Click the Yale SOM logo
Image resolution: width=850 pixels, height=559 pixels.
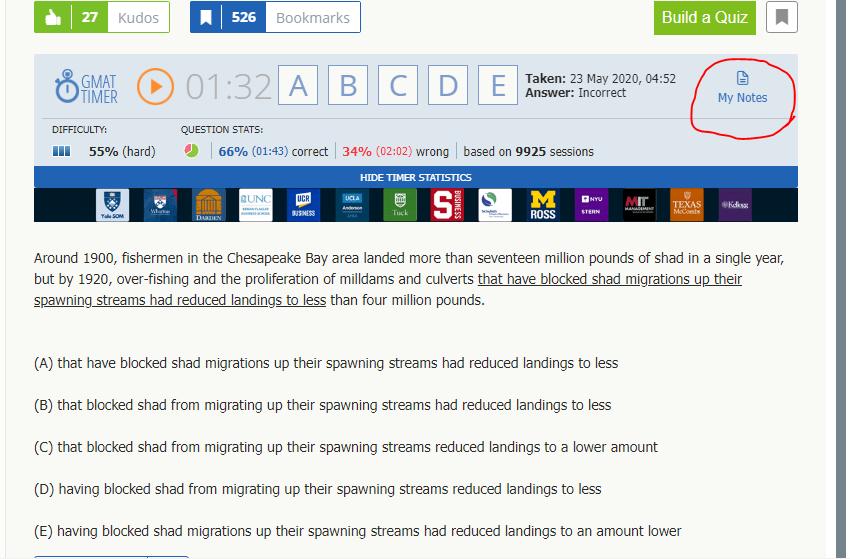(x=112, y=204)
